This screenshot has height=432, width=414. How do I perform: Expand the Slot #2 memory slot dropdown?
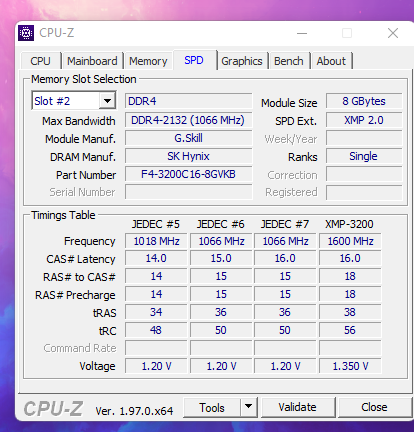click(x=107, y=101)
